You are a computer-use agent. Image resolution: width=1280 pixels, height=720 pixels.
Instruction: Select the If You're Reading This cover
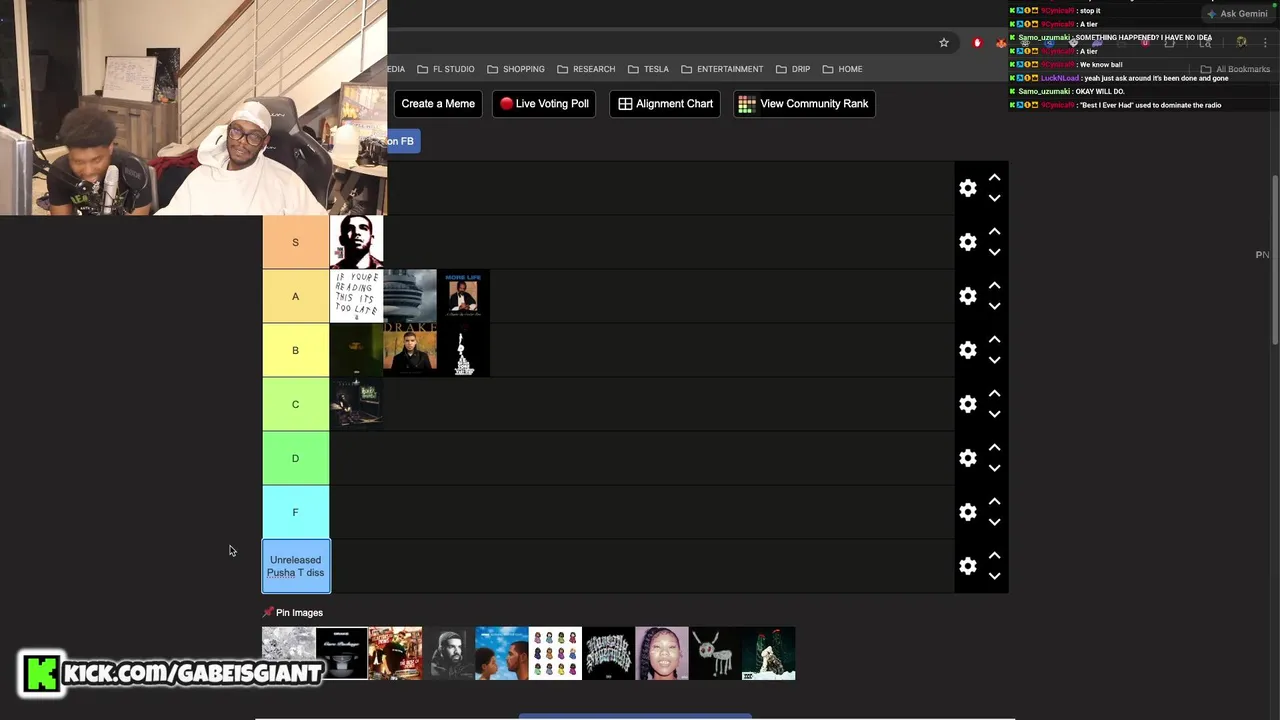357,296
